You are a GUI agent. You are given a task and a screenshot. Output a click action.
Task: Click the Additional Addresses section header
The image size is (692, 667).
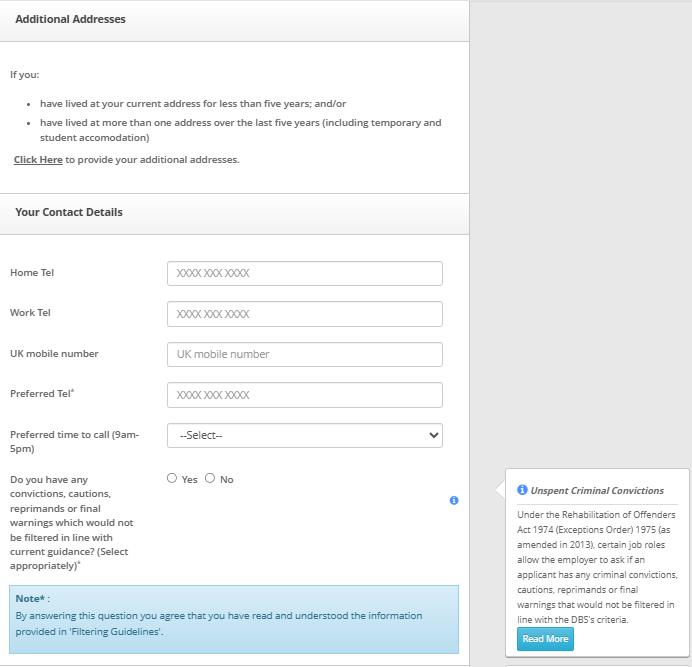pos(70,19)
